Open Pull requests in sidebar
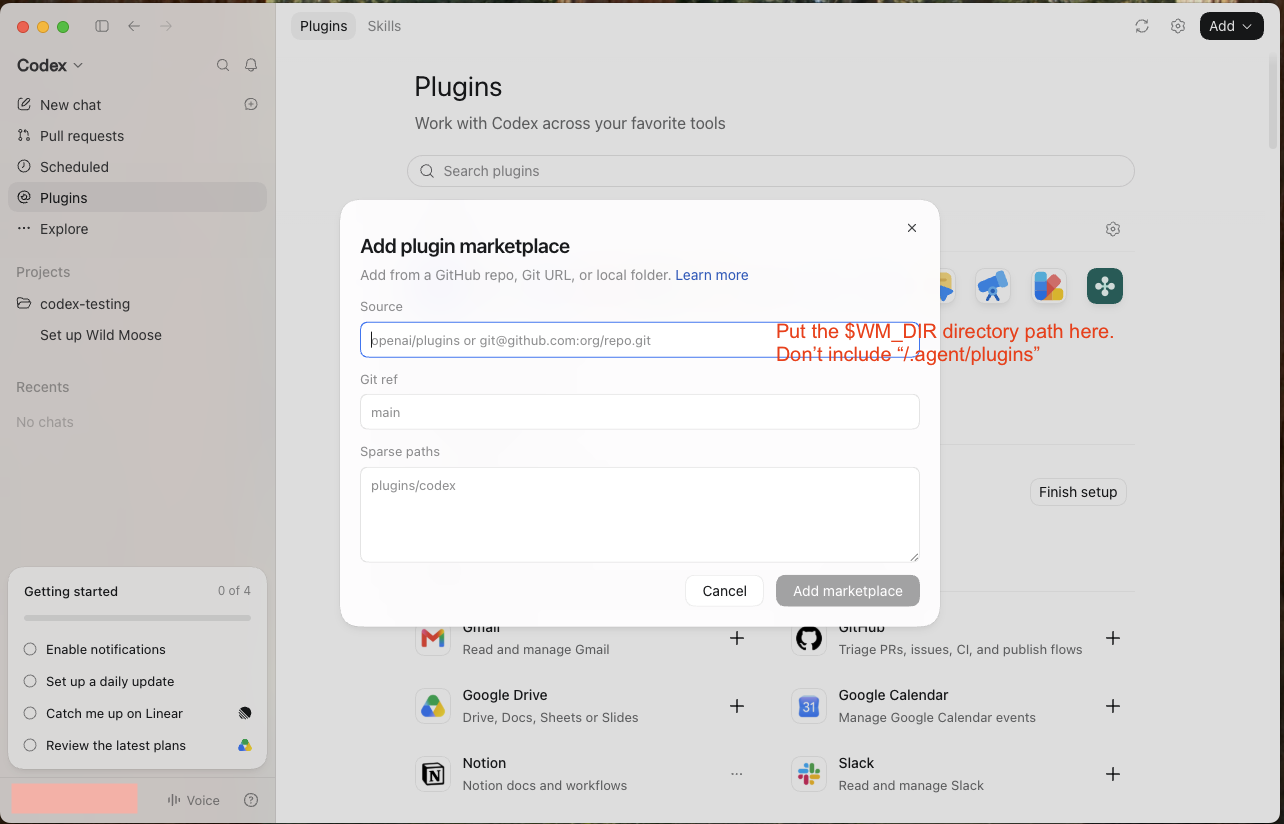The height and width of the screenshot is (824, 1284). (137, 136)
